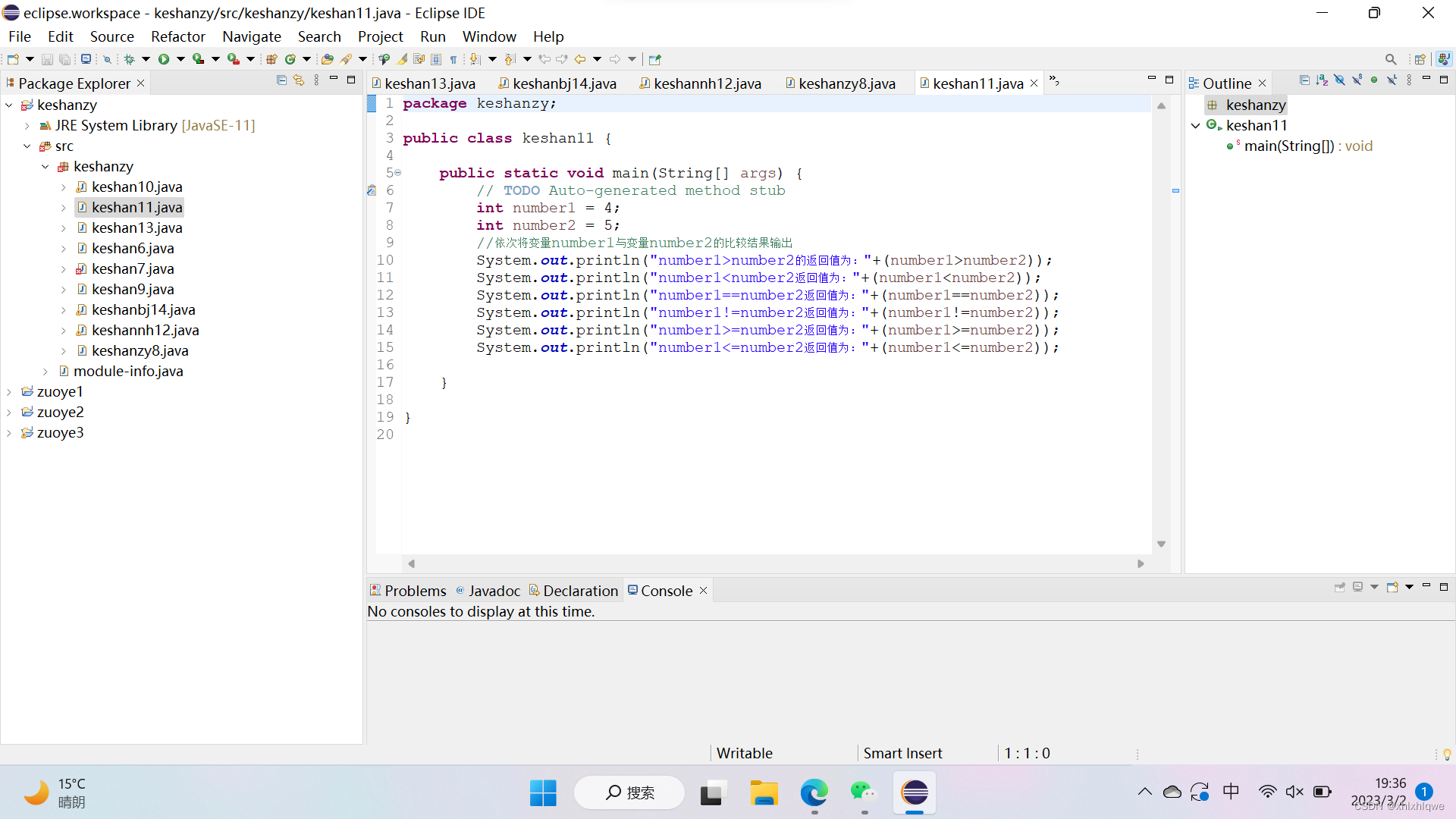Click the Debug bug icon
Screen dimensions: 1456x819
pyautogui.click(x=130, y=59)
